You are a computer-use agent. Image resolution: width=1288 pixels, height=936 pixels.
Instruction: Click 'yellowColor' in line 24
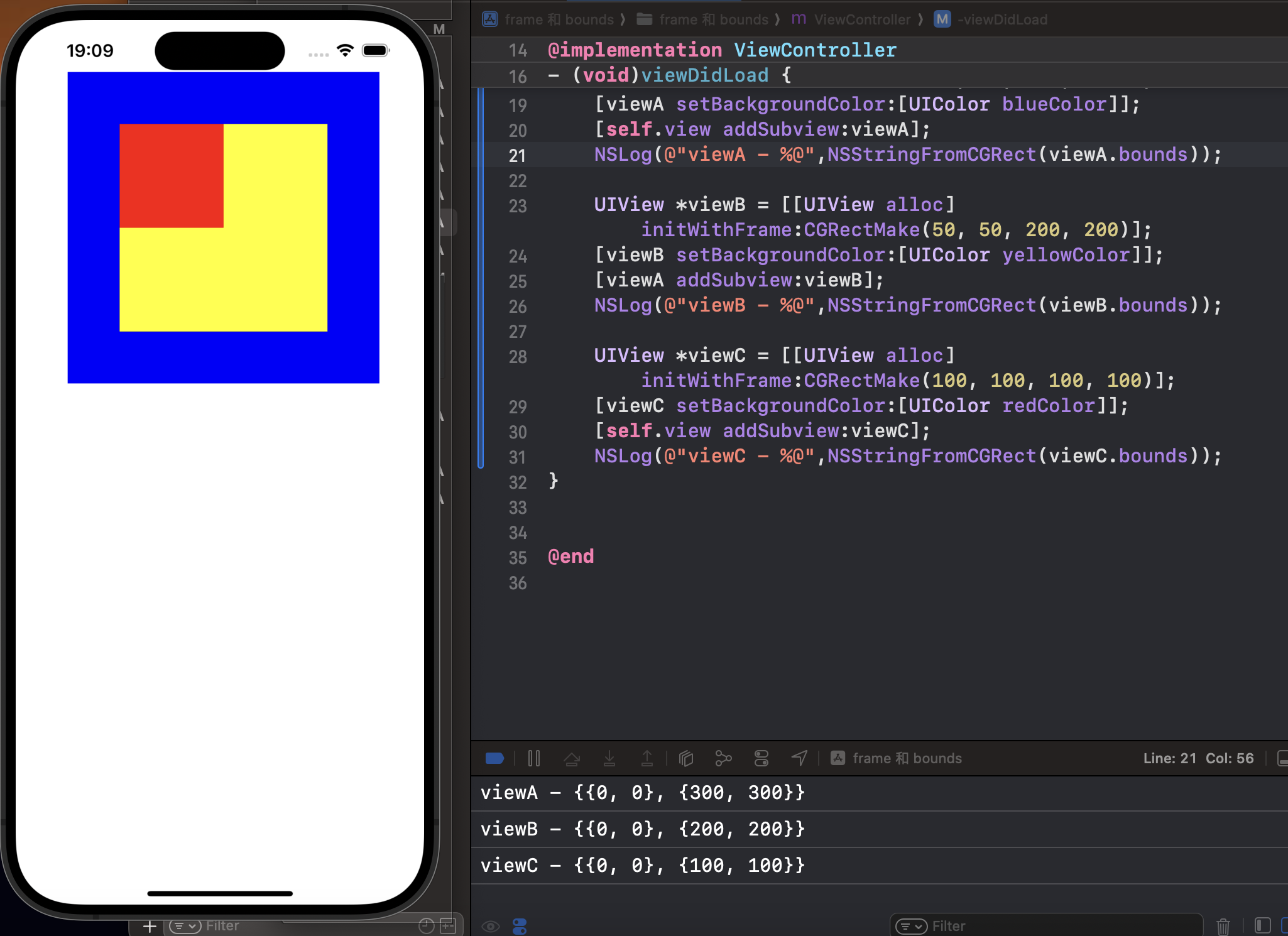[x=1066, y=255]
